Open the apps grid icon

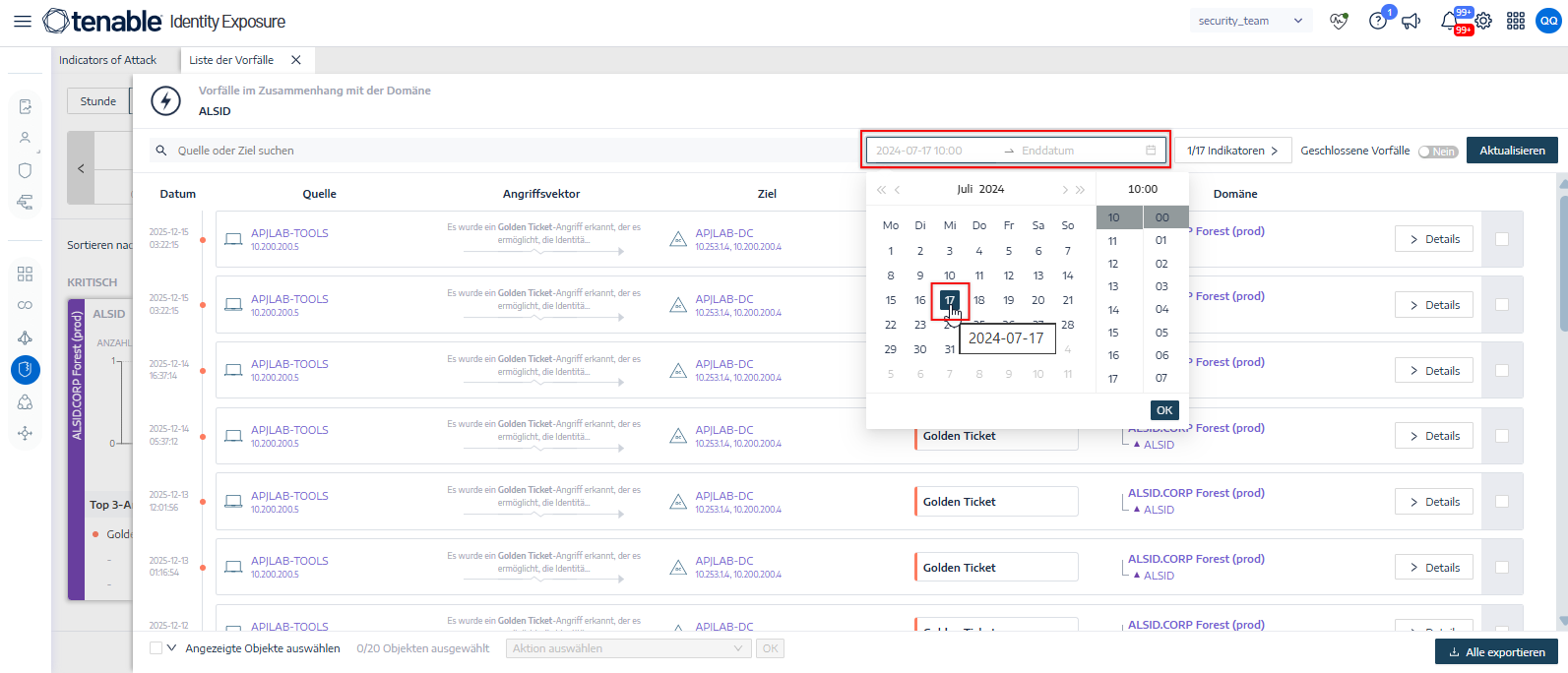(x=1516, y=21)
